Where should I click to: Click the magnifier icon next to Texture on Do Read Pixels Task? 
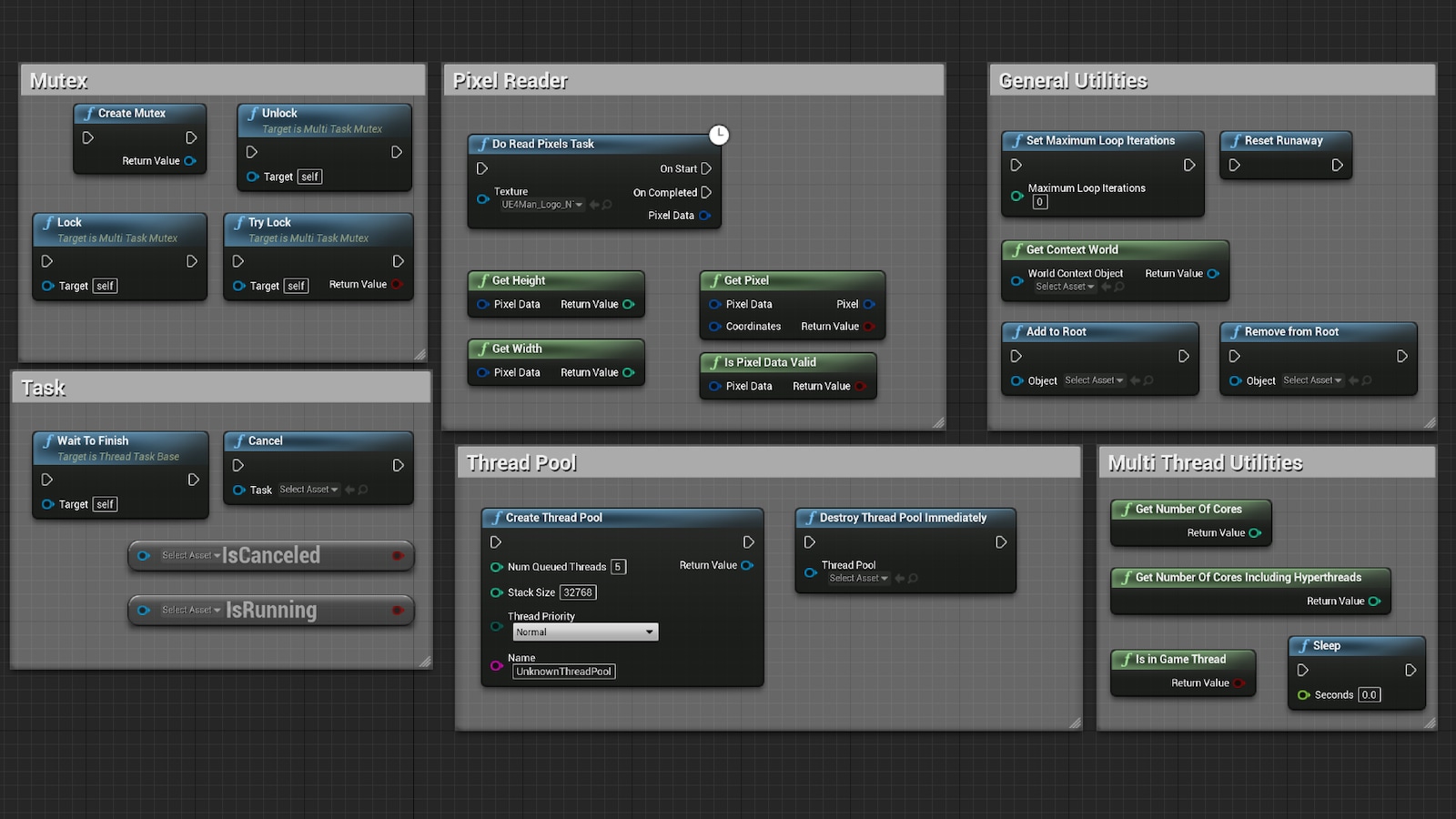605,205
